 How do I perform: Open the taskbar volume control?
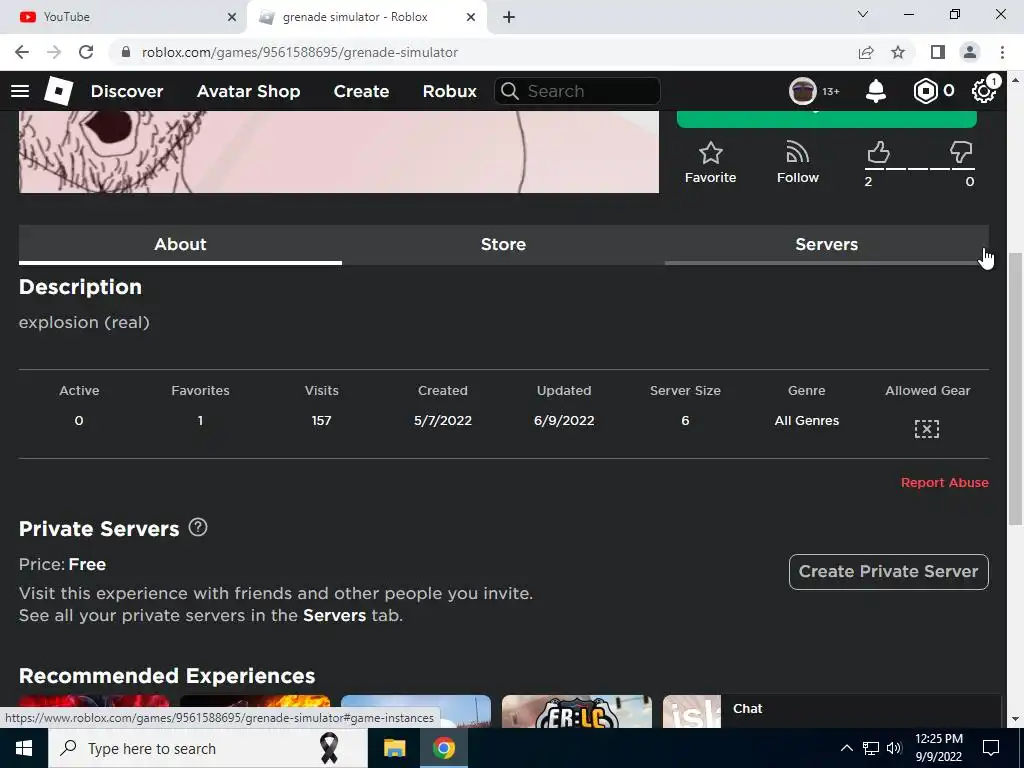point(894,748)
